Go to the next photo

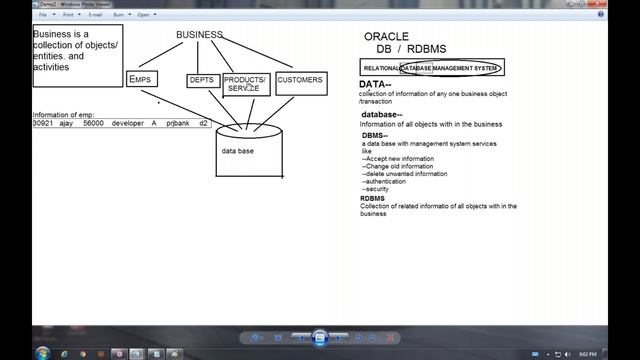(x=339, y=338)
